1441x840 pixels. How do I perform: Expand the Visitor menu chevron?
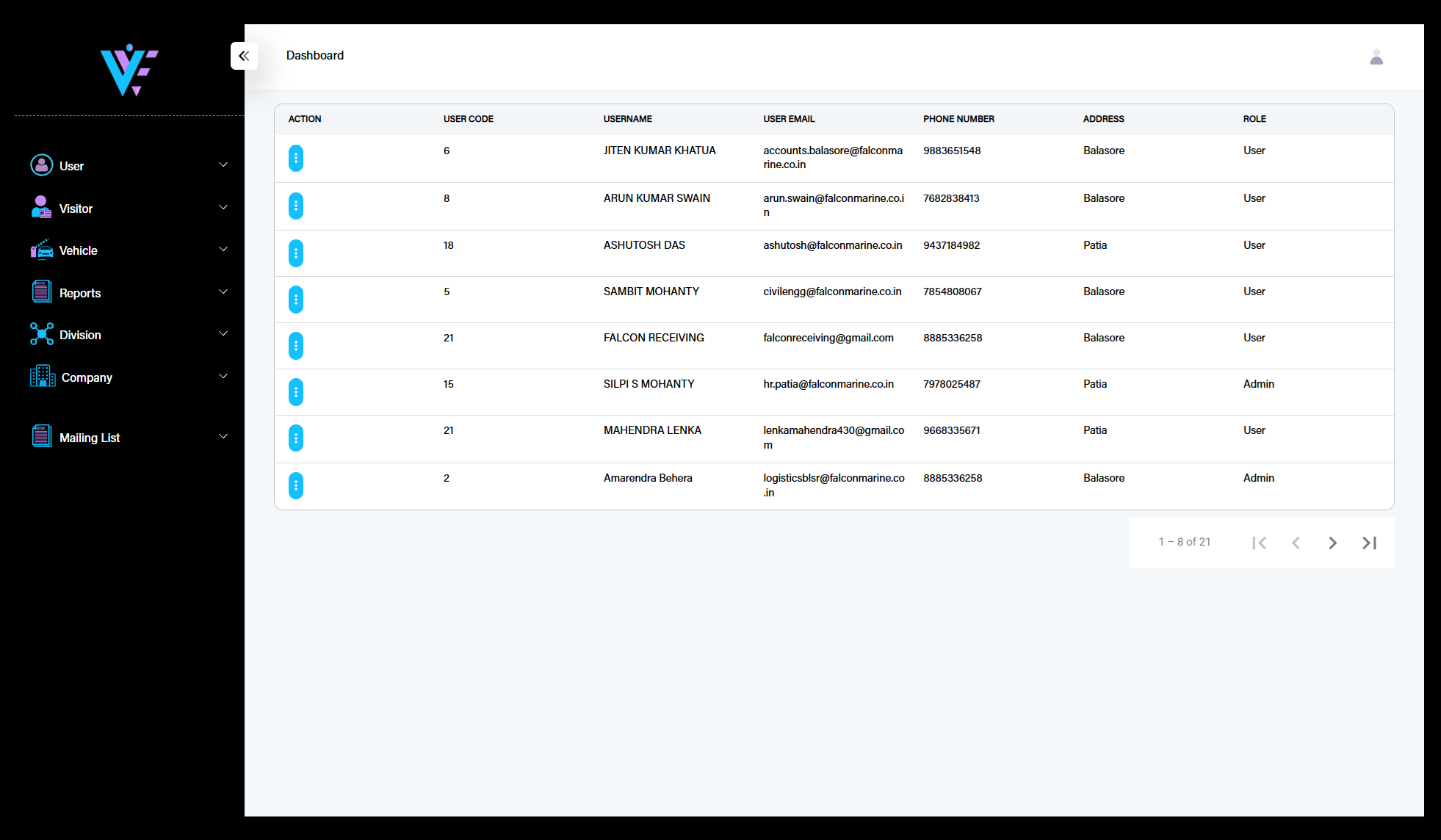point(223,207)
